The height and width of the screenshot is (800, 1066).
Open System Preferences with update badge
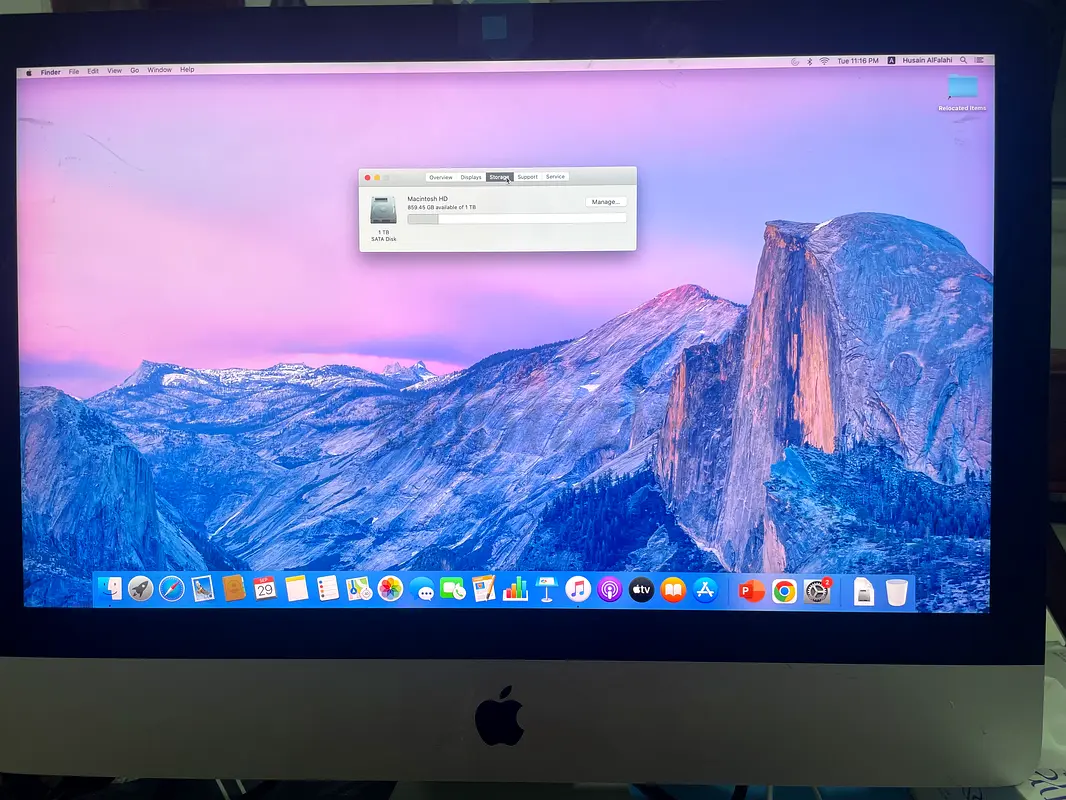click(x=816, y=591)
